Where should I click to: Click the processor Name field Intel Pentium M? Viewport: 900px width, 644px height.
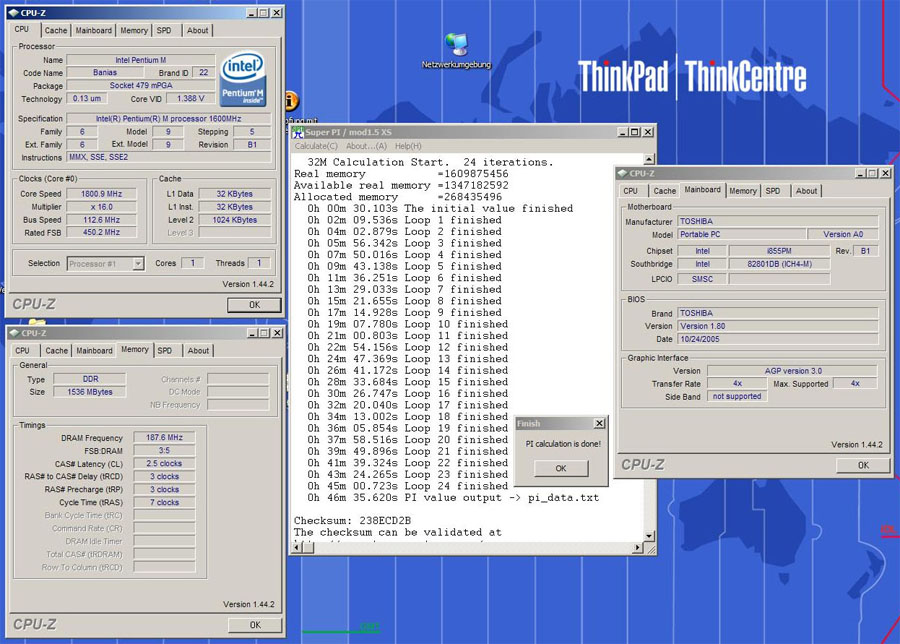pyautogui.click(x=141, y=60)
